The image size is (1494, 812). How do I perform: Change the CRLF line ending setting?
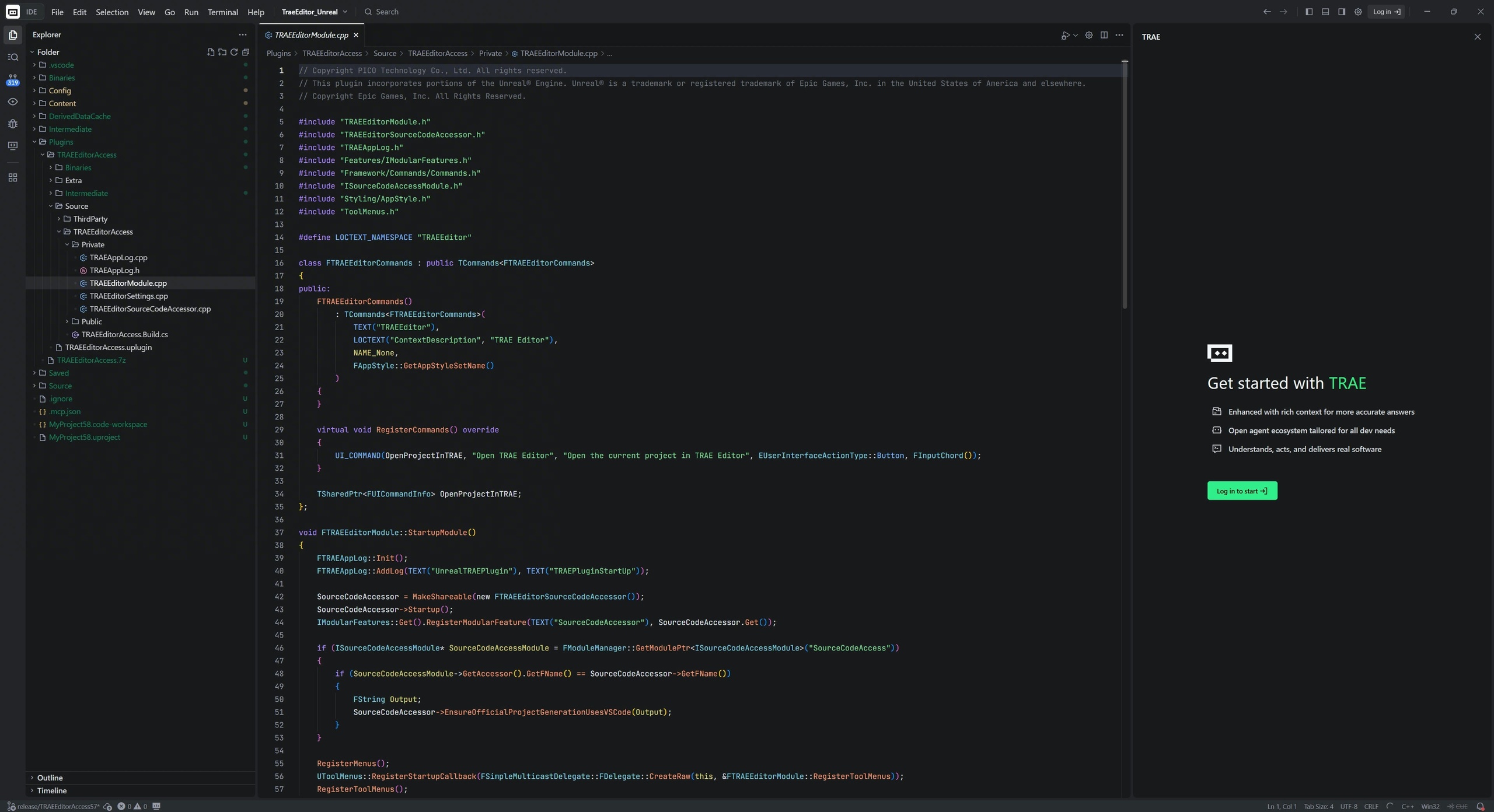(1371, 806)
